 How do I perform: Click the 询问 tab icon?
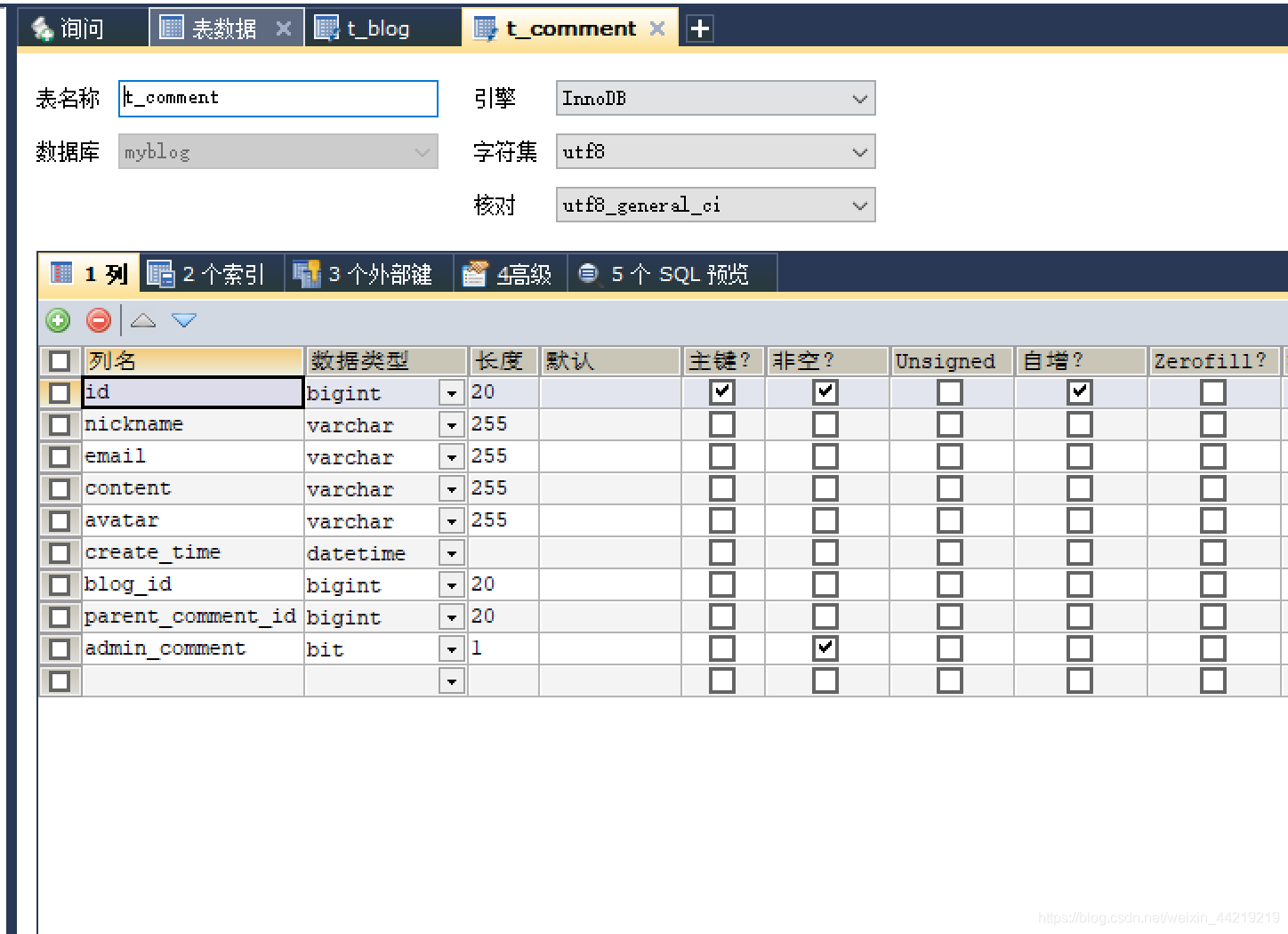click(42, 28)
